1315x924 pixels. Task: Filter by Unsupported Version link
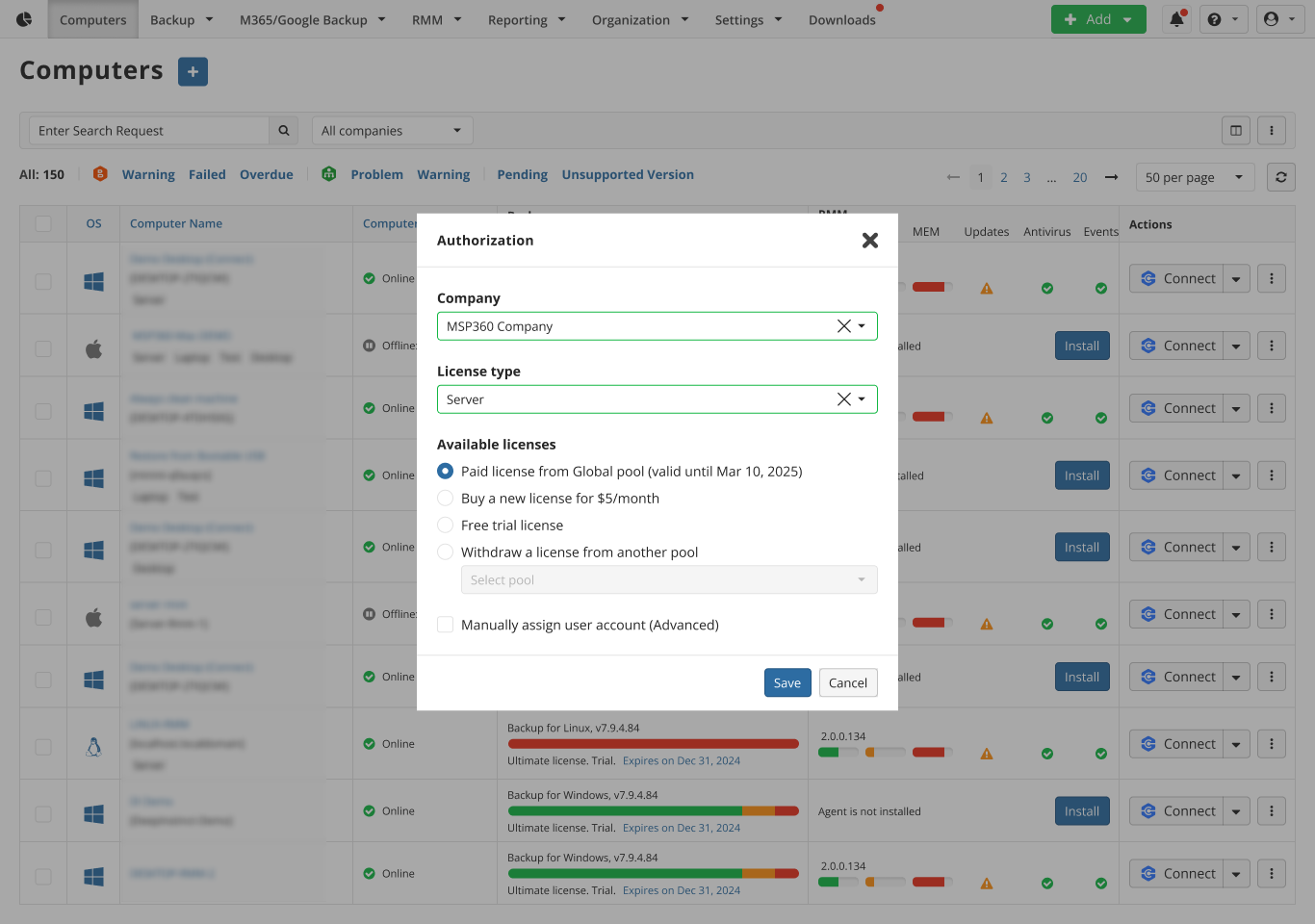click(x=628, y=174)
